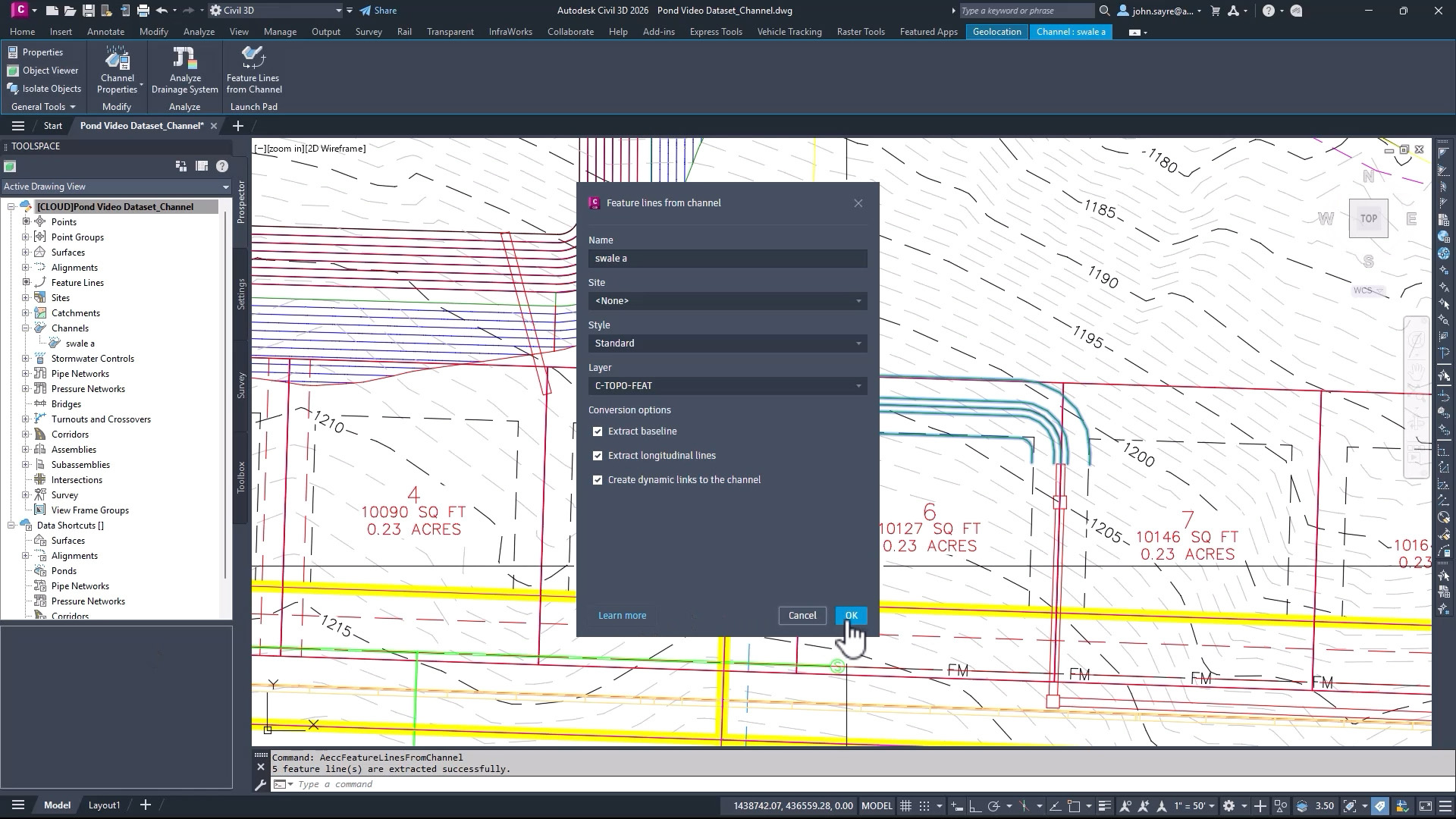
Task: Open the Survey ribbon tab
Action: pyautogui.click(x=369, y=32)
